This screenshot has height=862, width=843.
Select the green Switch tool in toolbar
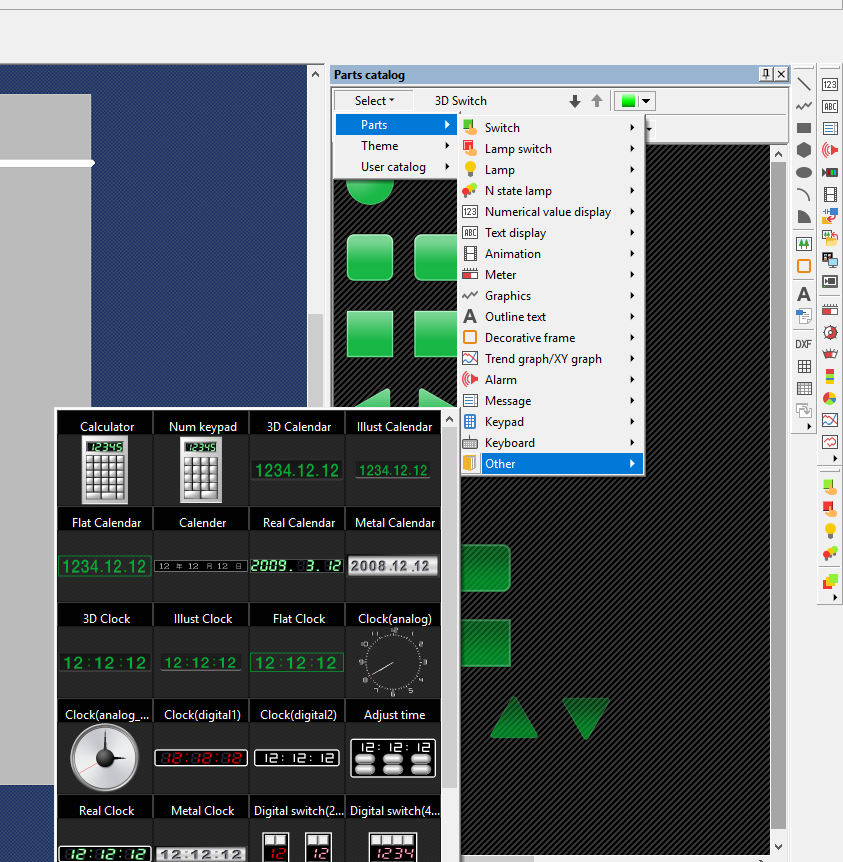click(x=830, y=487)
